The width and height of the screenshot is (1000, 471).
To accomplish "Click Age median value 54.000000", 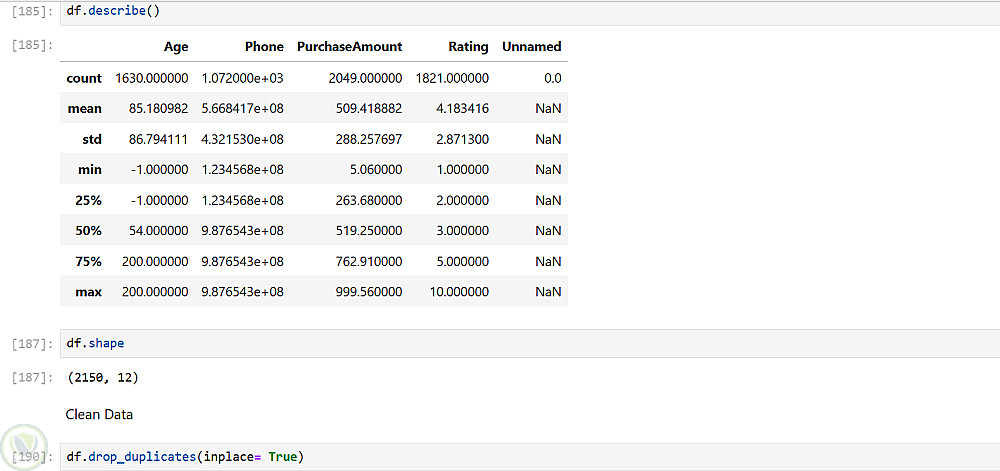I will click(158, 231).
